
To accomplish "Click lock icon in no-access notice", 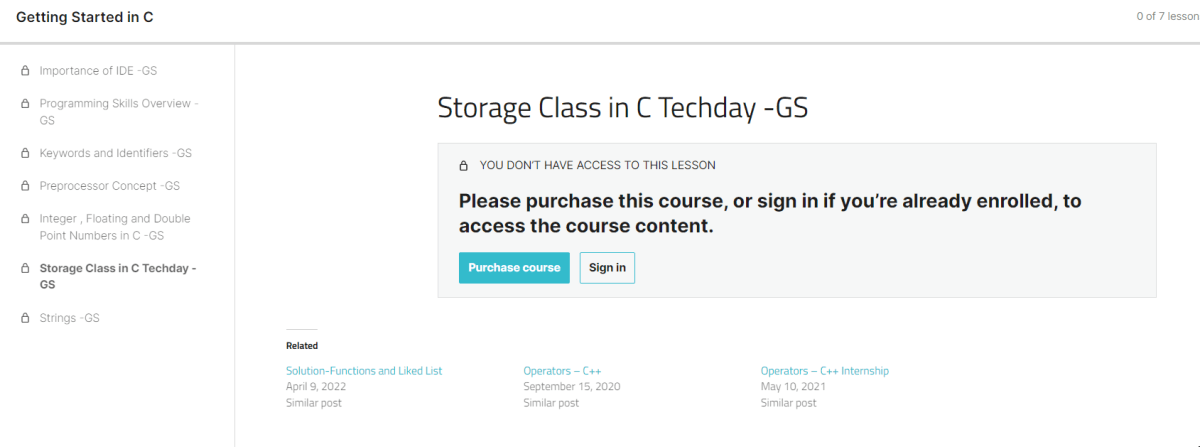I will [463, 166].
